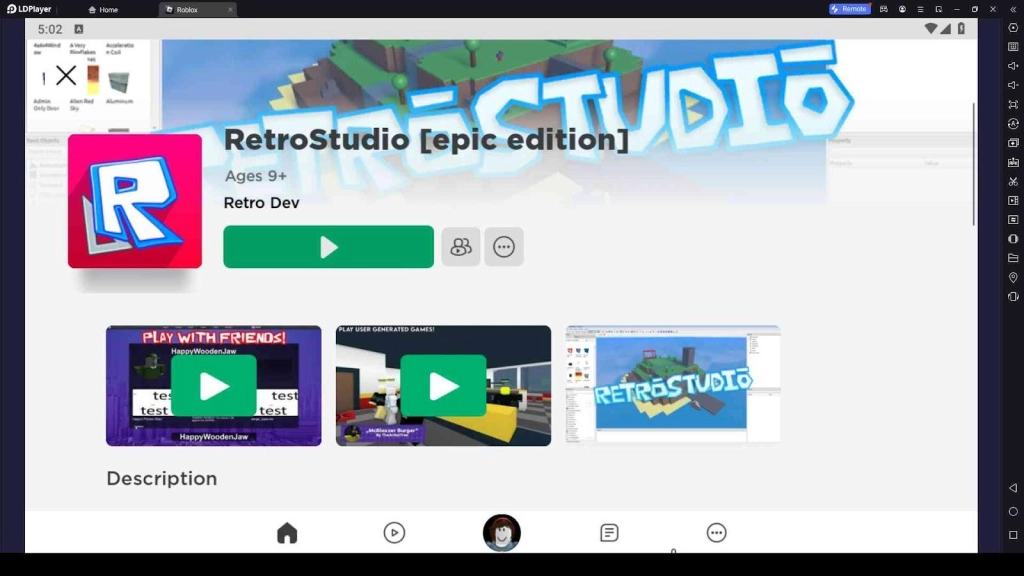Open the RetroStudio editor screenshot thumbnail
Image resolution: width=1024 pixels, height=576 pixels.
pos(673,385)
